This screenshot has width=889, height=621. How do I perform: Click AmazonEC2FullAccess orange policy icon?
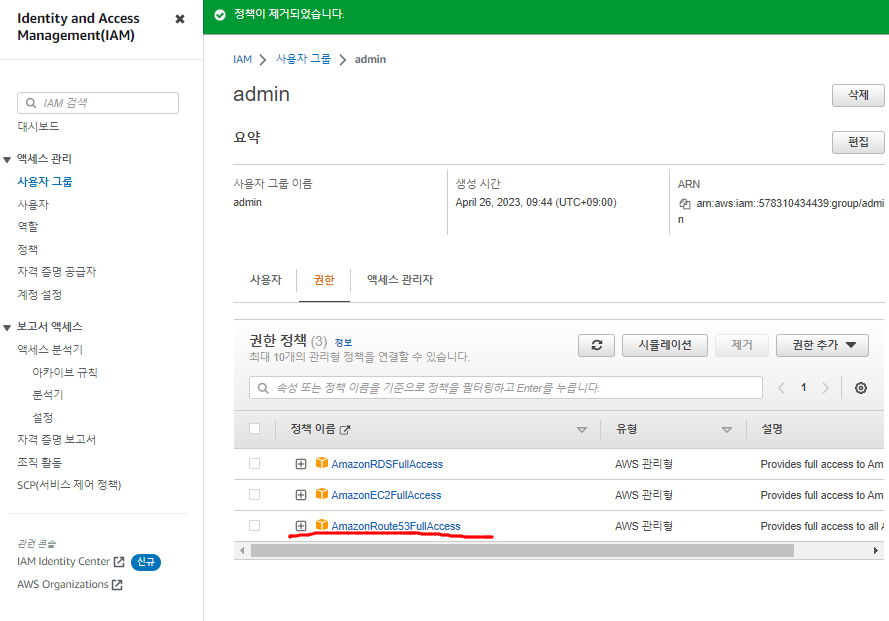click(322, 494)
